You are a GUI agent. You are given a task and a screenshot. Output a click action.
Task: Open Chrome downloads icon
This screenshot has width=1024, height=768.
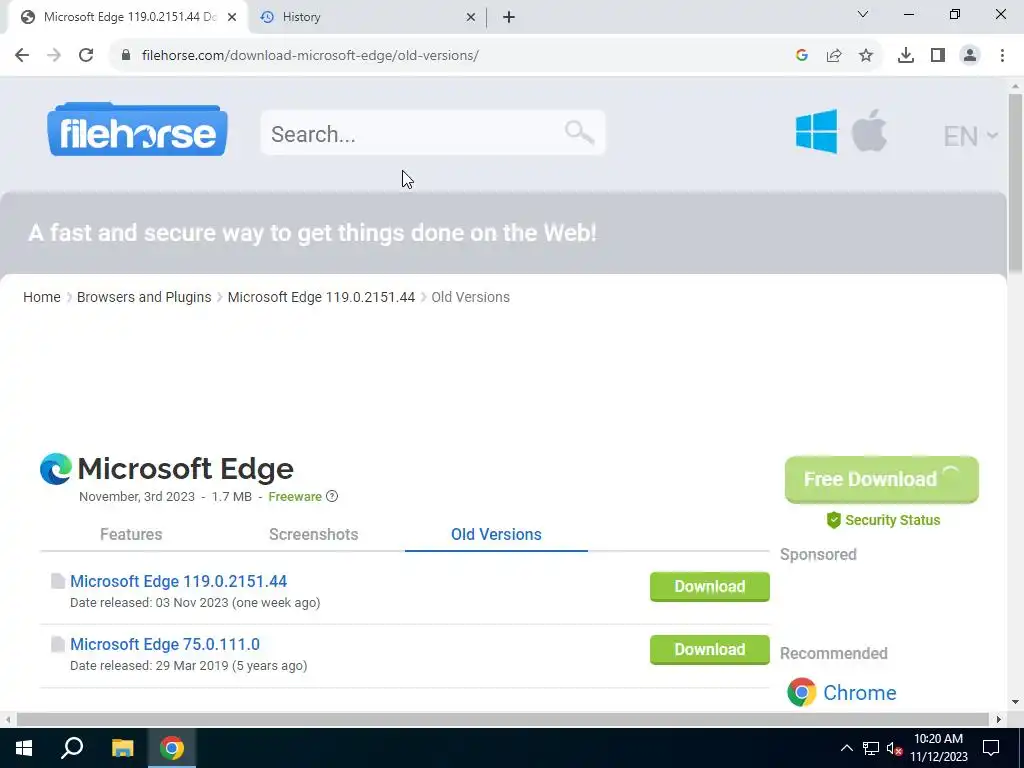(906, 55)
